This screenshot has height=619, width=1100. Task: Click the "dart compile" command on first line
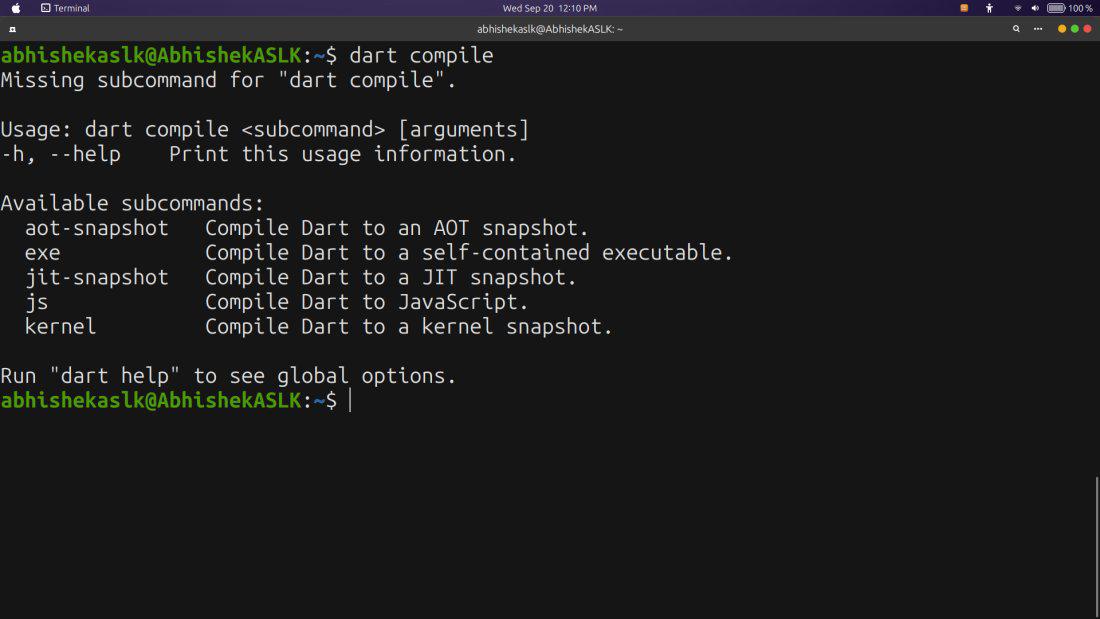point(421,55)
